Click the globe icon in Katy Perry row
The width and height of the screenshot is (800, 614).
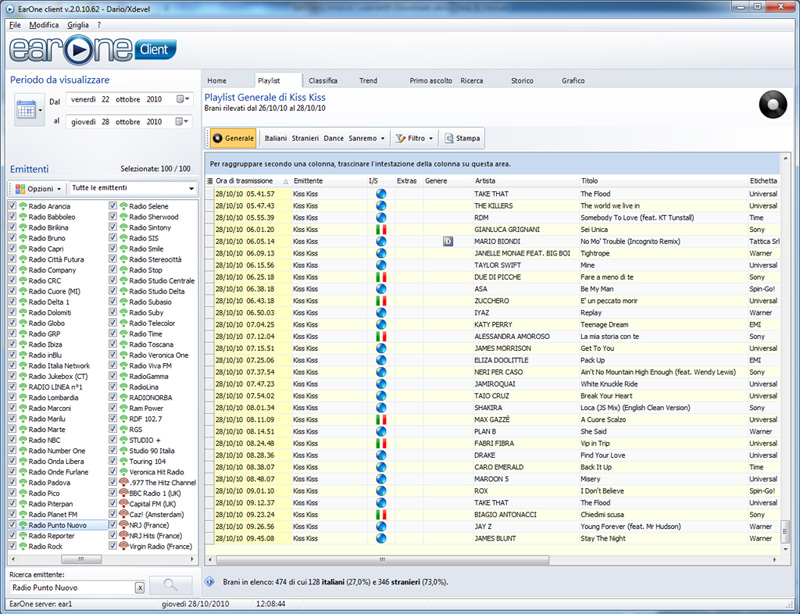tap(381, 325)
